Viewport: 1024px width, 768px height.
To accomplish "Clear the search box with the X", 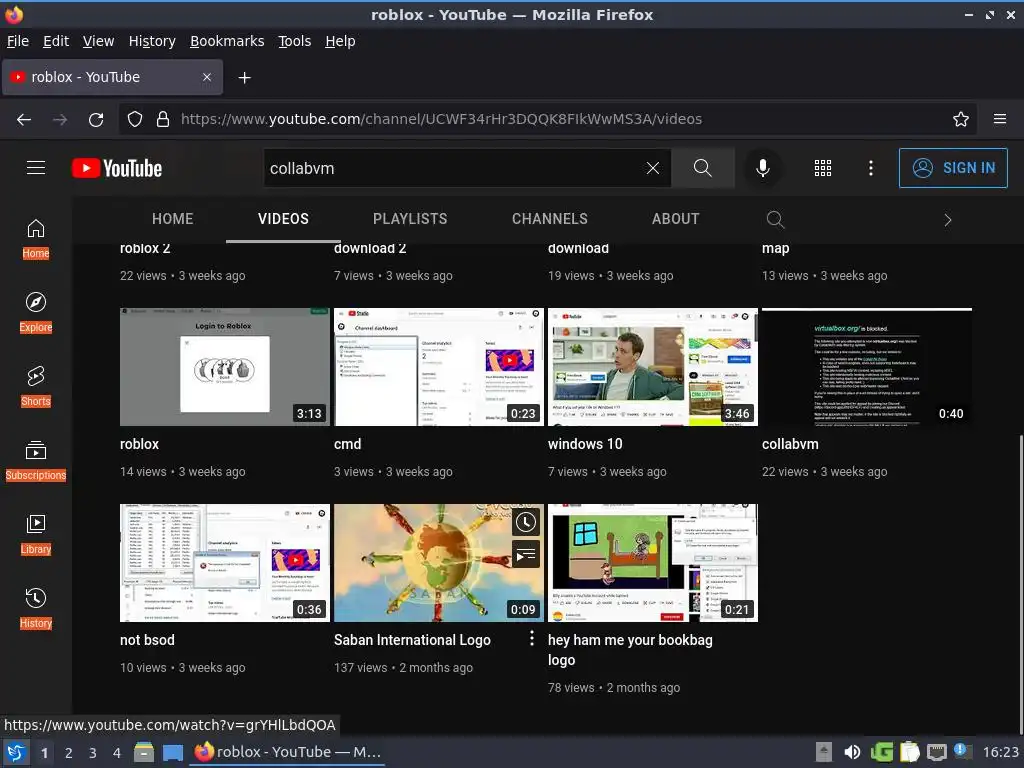I will tap(652, 168).
